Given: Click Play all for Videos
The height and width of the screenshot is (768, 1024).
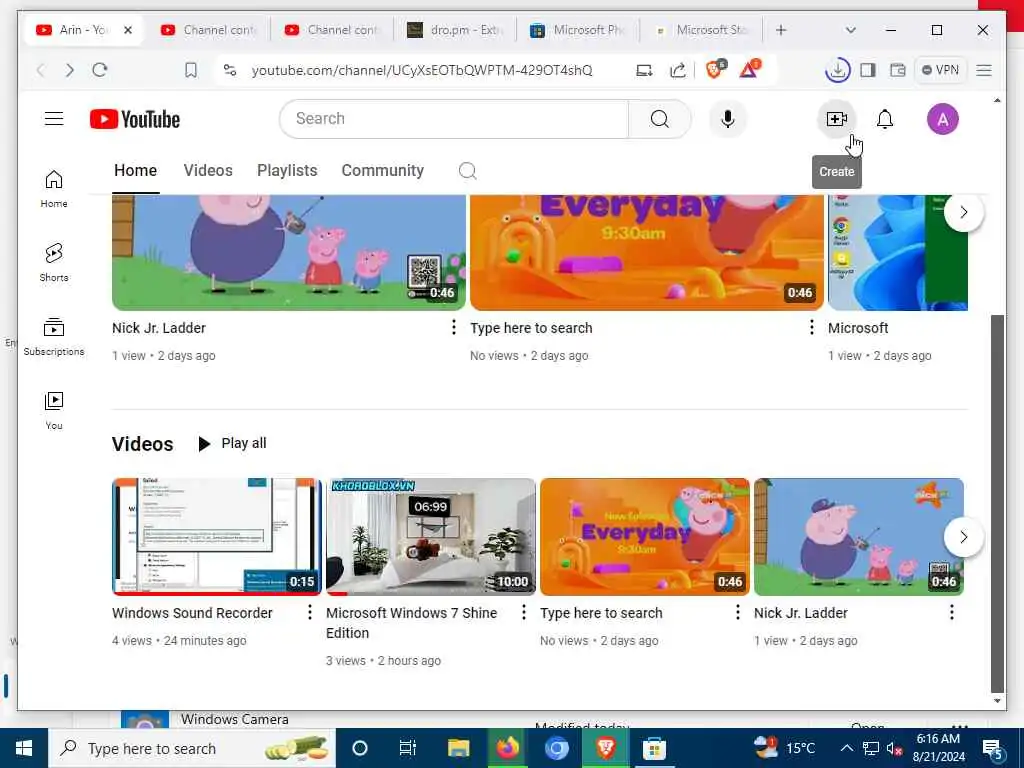Looking at the screenshot, I should [232, 443].
